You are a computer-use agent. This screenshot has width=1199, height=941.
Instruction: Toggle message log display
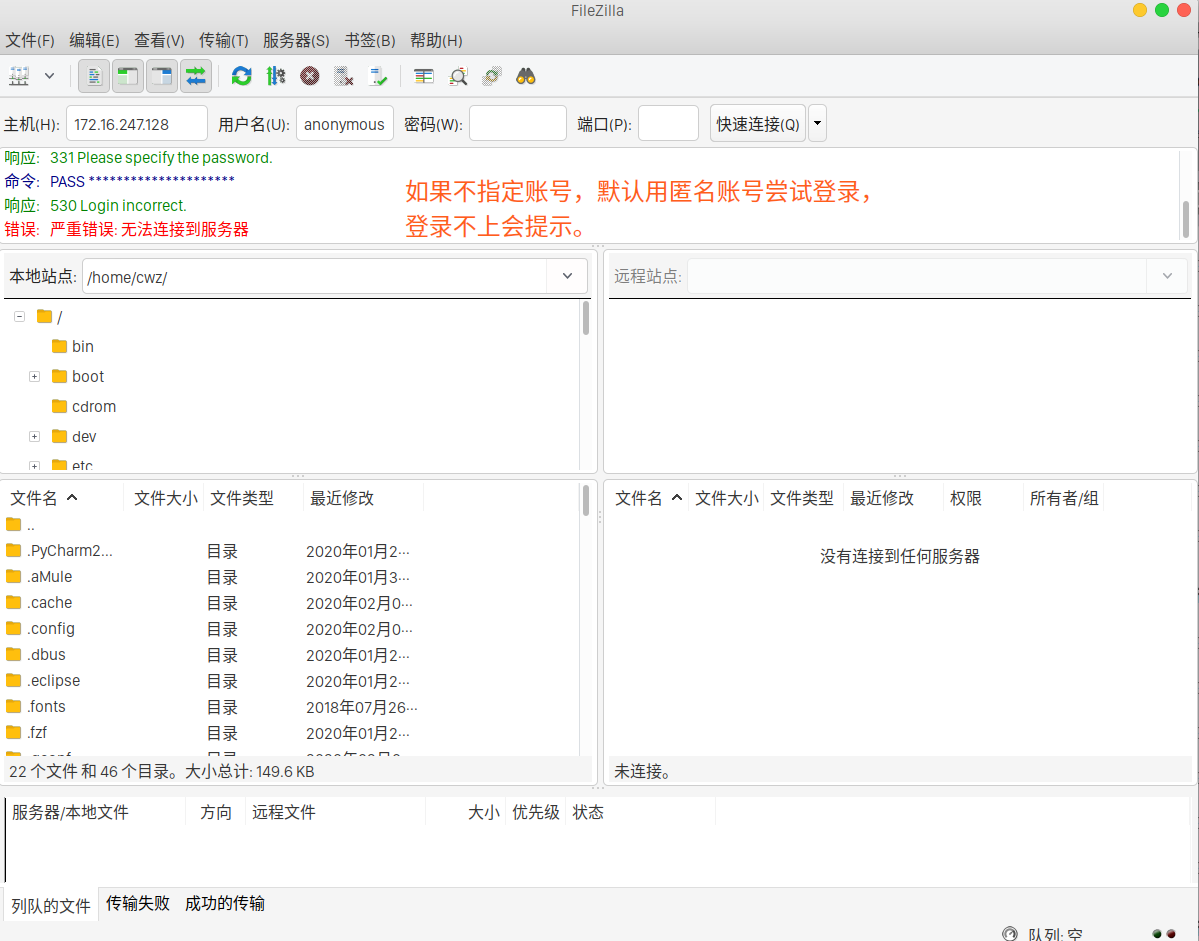94,76
